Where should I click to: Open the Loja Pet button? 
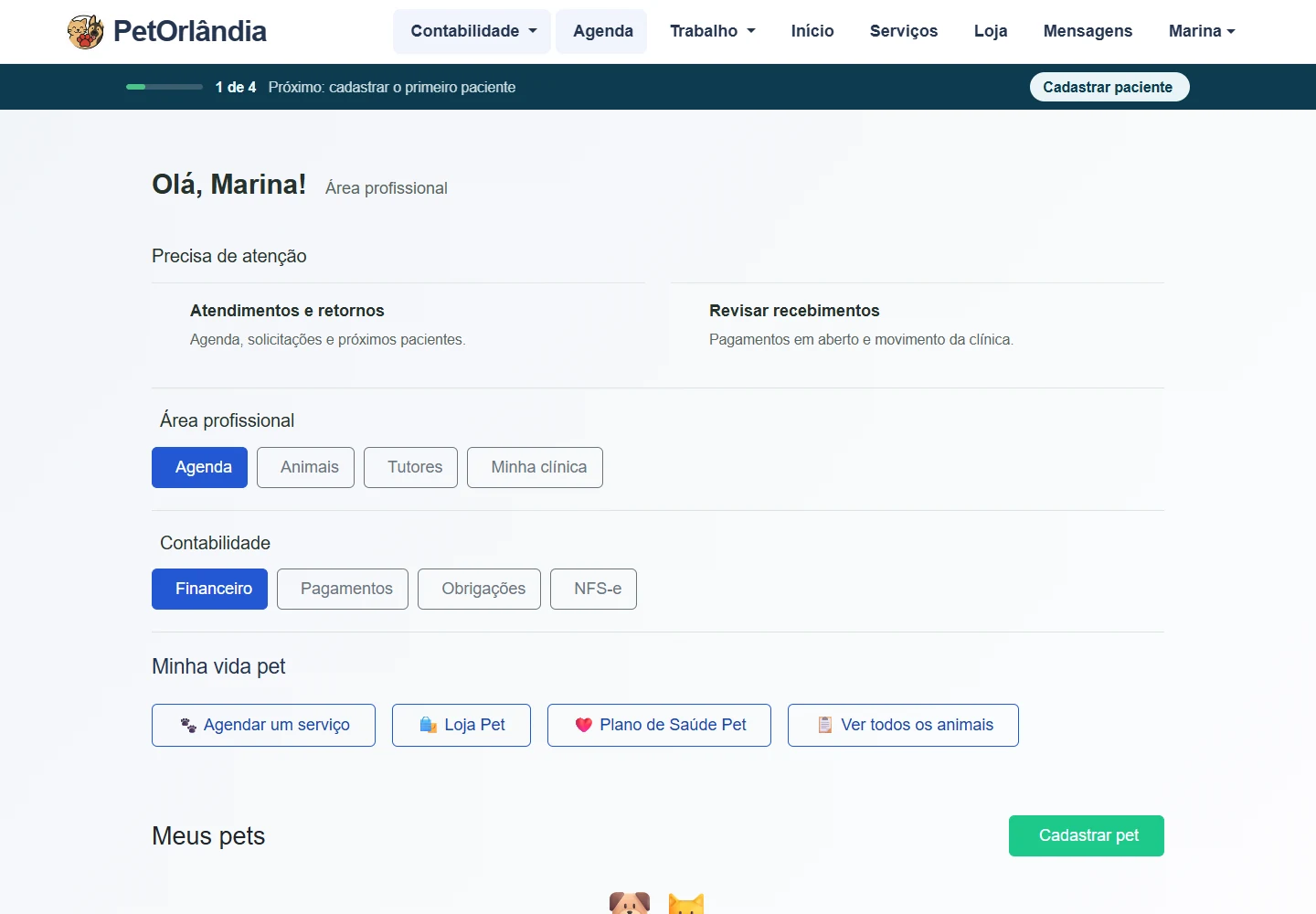pyautogui.click(x=462, y=725)
